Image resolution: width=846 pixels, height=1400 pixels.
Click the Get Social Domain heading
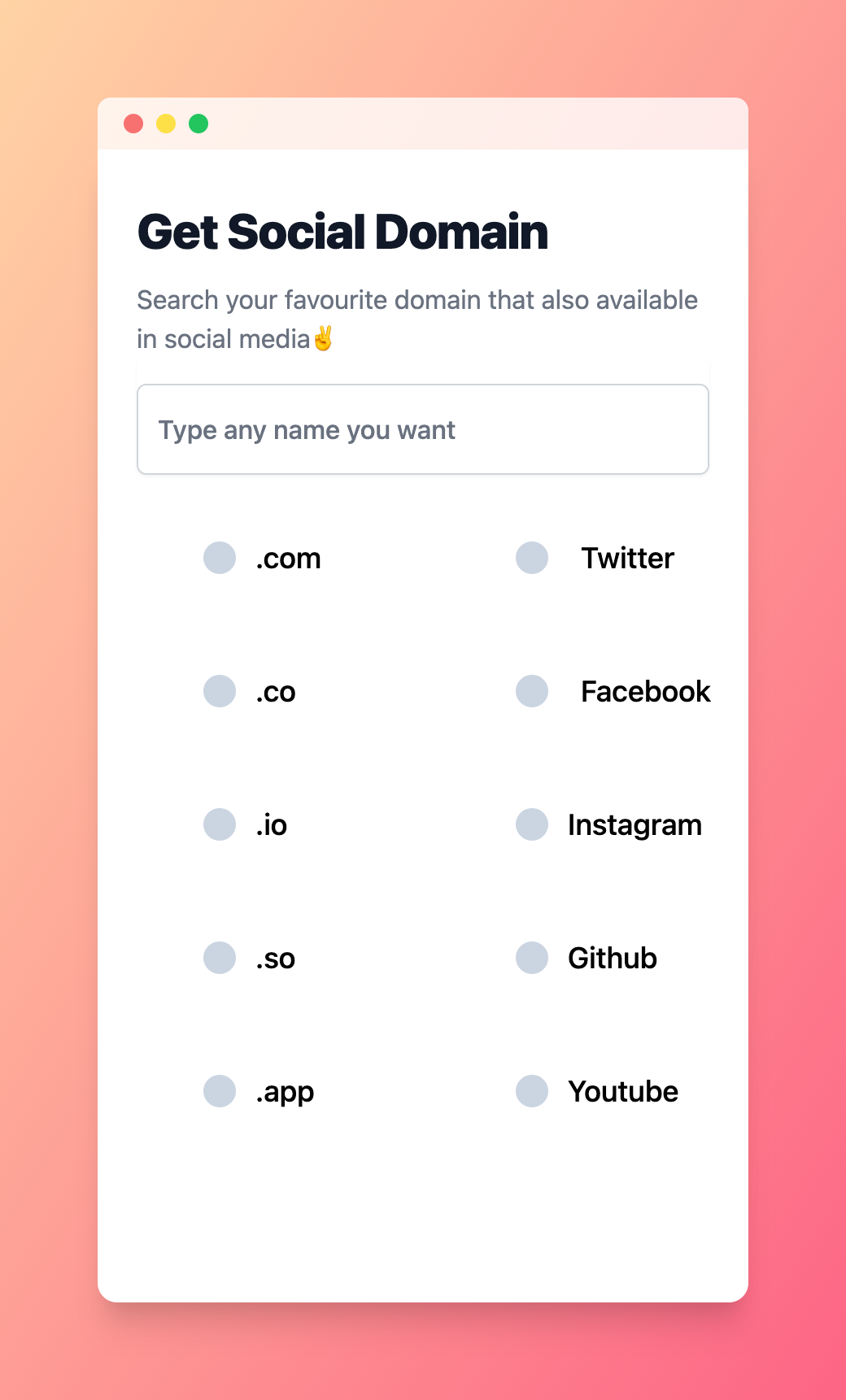[342, 233]
